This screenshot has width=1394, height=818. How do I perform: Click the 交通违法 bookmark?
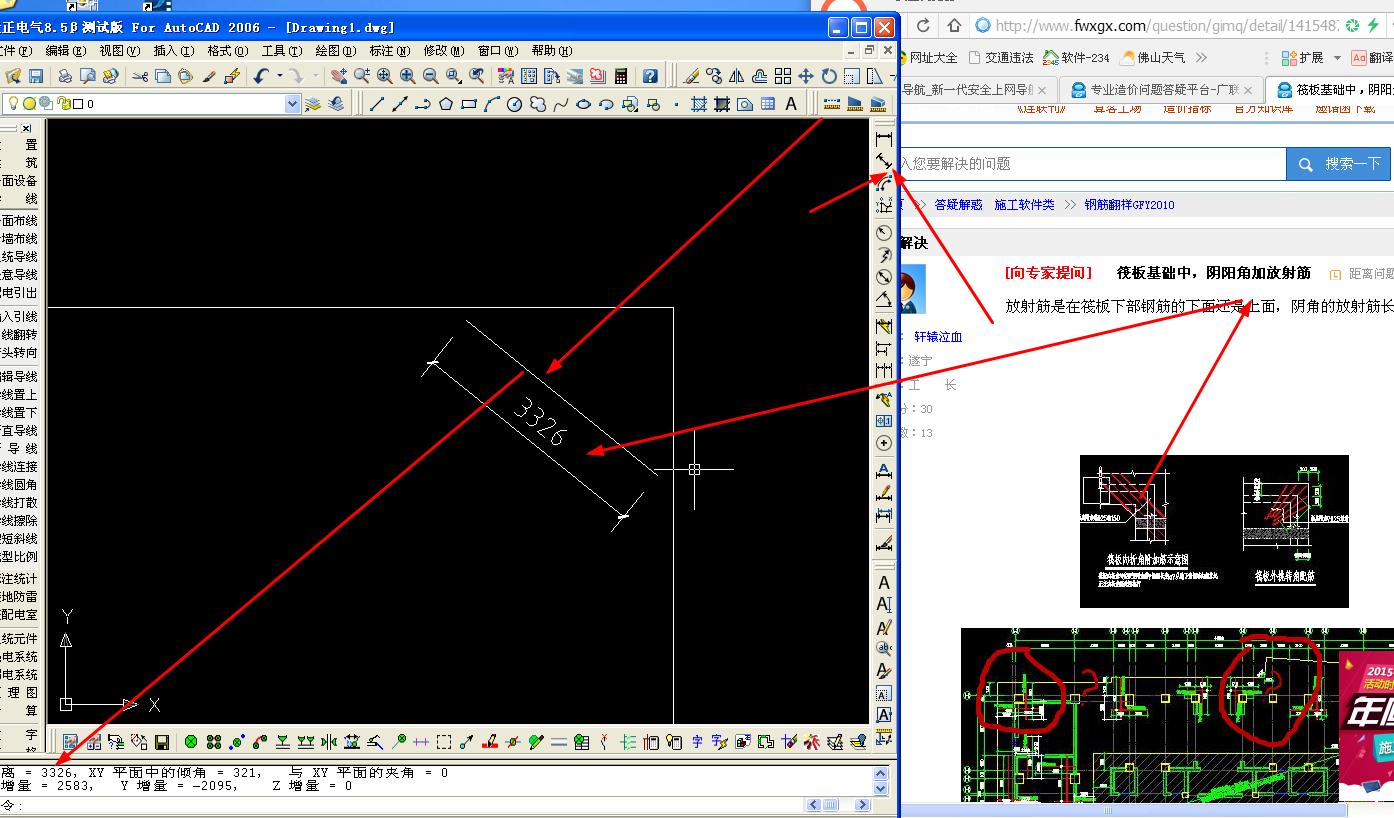point(1001,58)
